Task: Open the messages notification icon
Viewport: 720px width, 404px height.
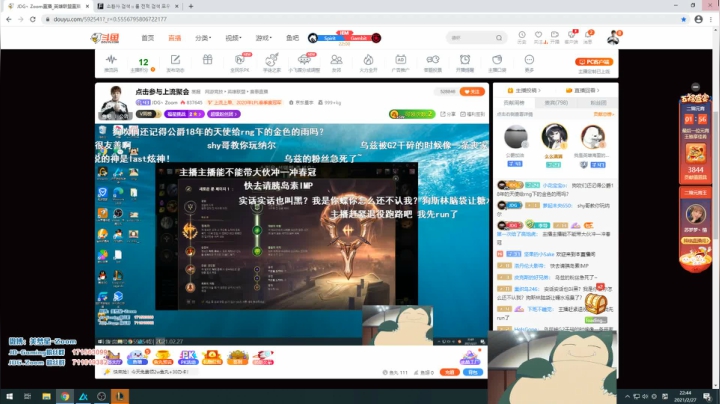Action: coord(588,36)
